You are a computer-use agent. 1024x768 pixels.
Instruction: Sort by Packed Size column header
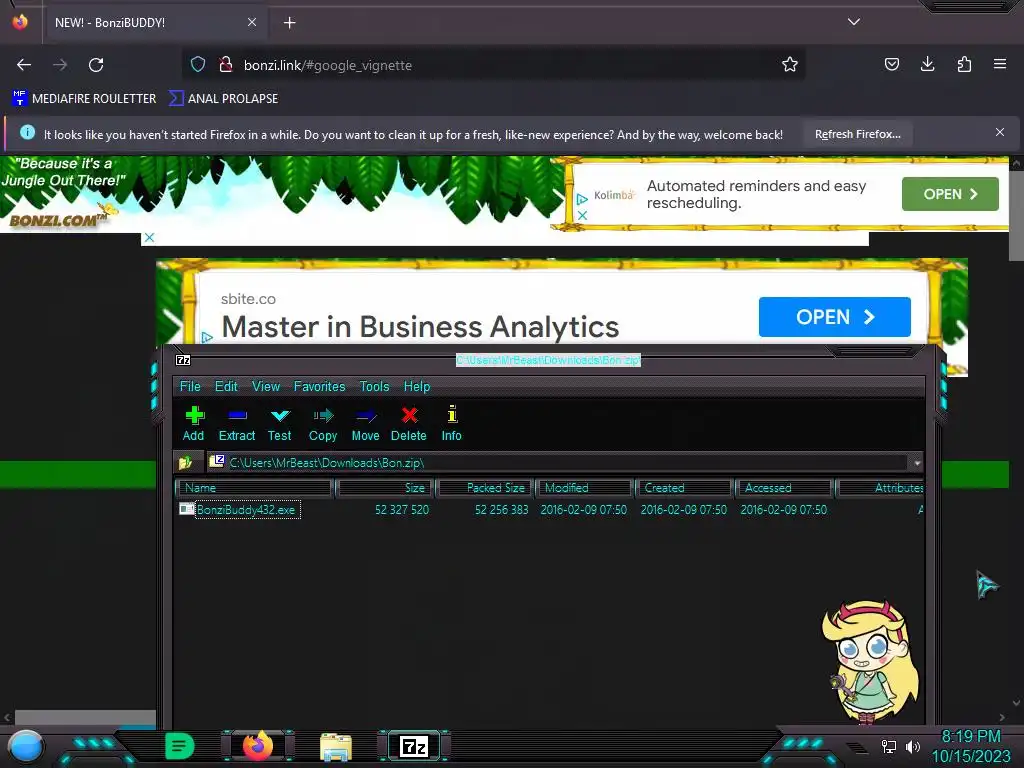click(486, 488)
